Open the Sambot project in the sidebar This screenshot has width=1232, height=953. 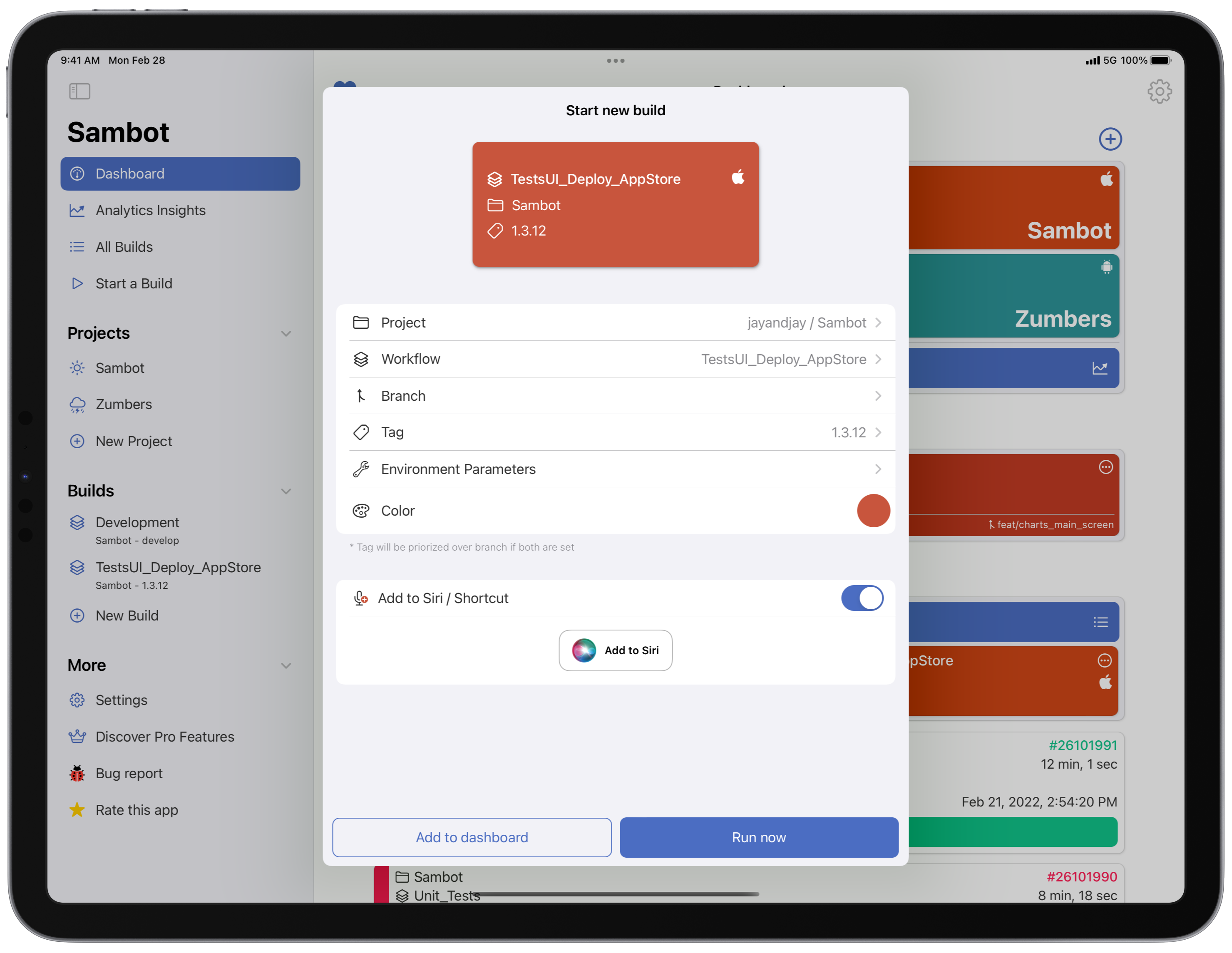coord(180,367)
